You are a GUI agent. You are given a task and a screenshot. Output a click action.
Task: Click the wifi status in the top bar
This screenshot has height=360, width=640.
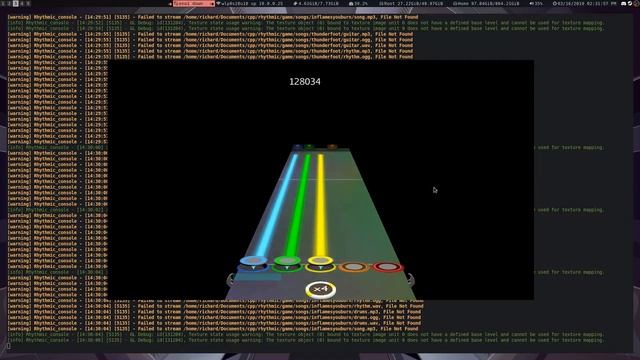click(250, 3)
